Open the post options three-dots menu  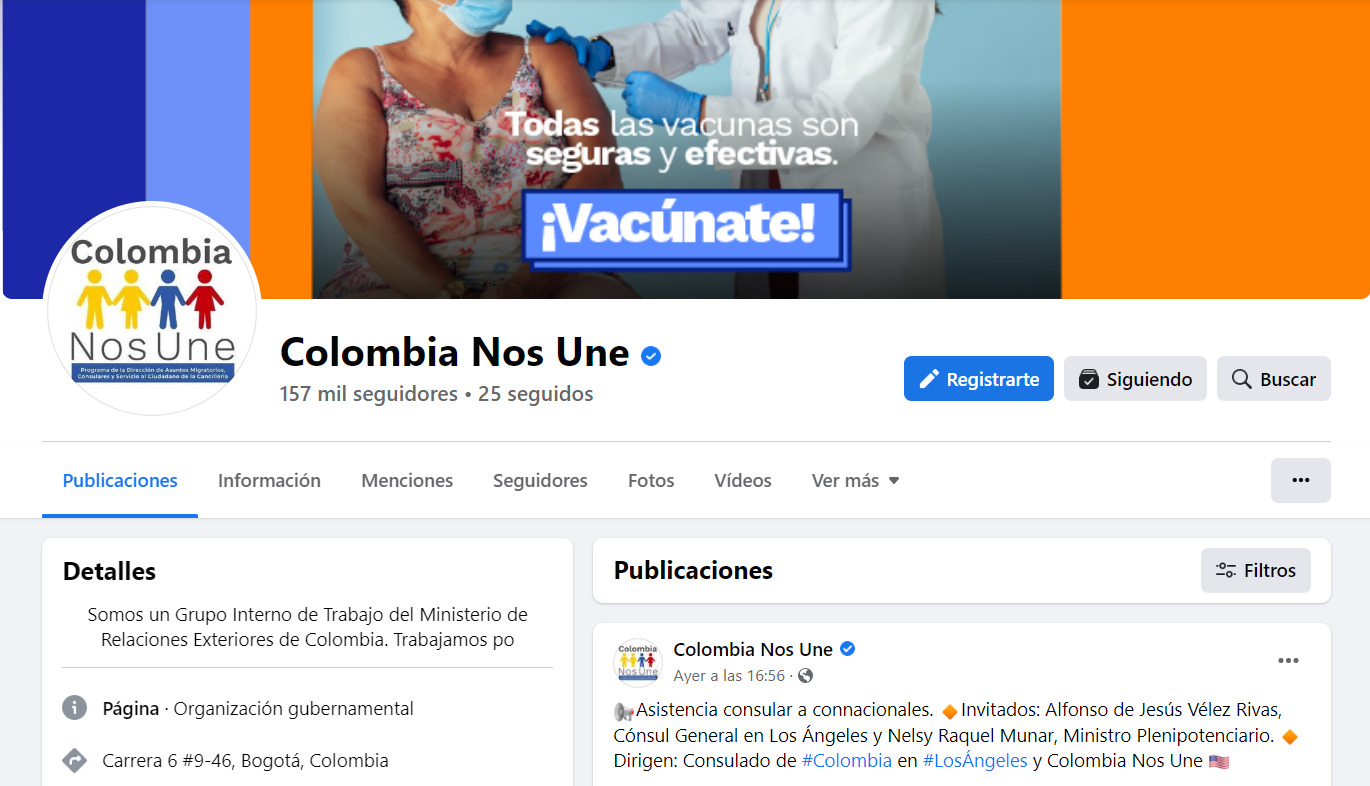click(1288, 661)
